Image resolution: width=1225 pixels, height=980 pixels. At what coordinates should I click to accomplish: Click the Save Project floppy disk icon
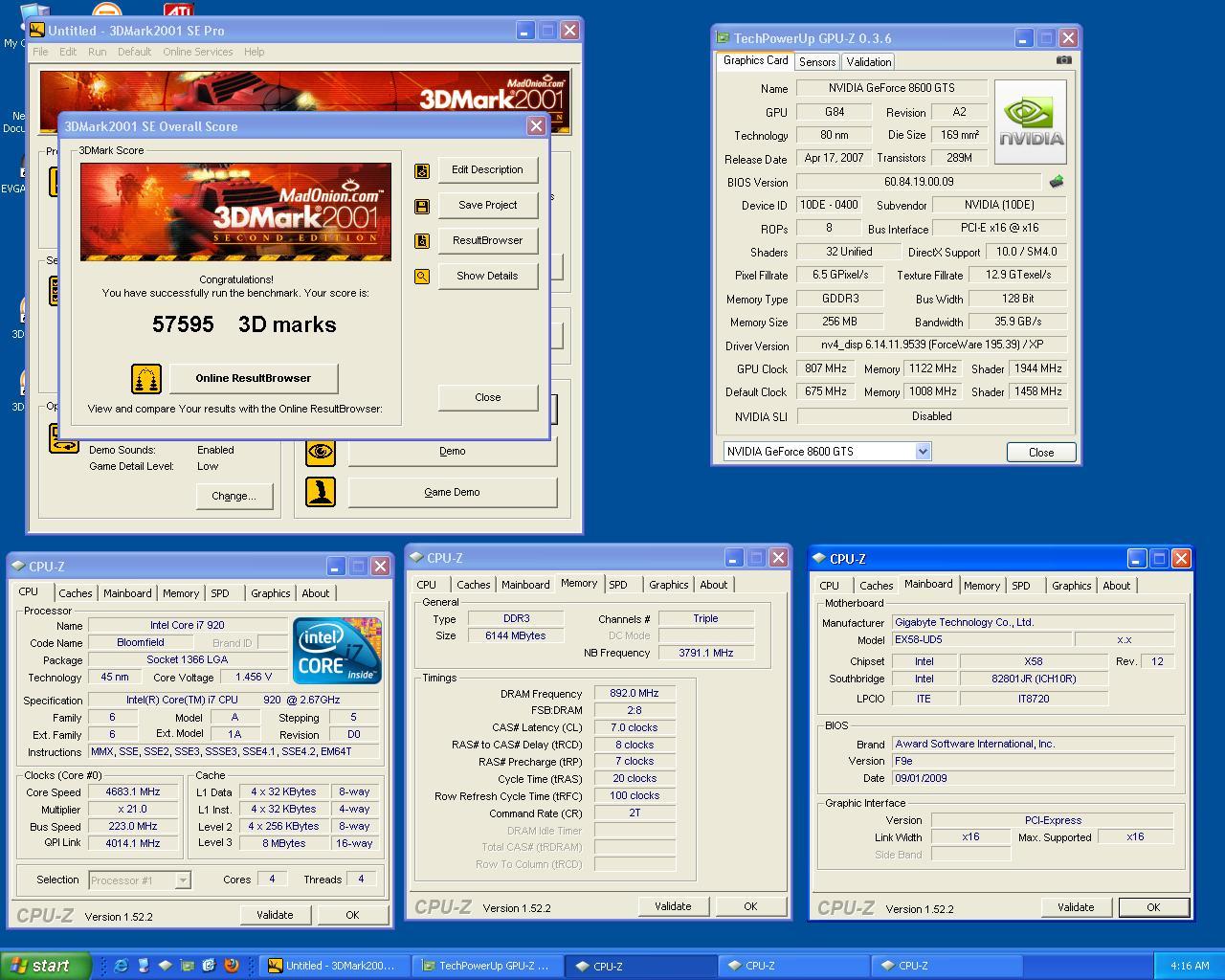422,206
